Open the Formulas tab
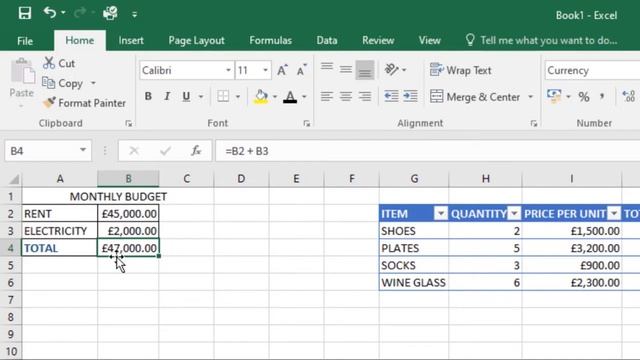Image resolution: width=640 pixels, height=360 pixels. click(x=270, y=41)
